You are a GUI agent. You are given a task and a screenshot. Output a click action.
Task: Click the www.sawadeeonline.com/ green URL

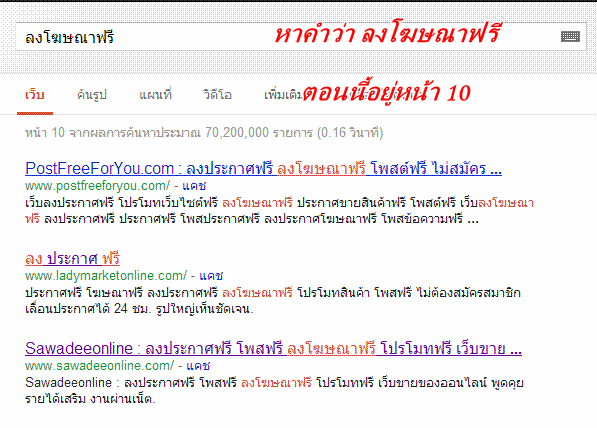pyautogui.click(x=100, y=366)
